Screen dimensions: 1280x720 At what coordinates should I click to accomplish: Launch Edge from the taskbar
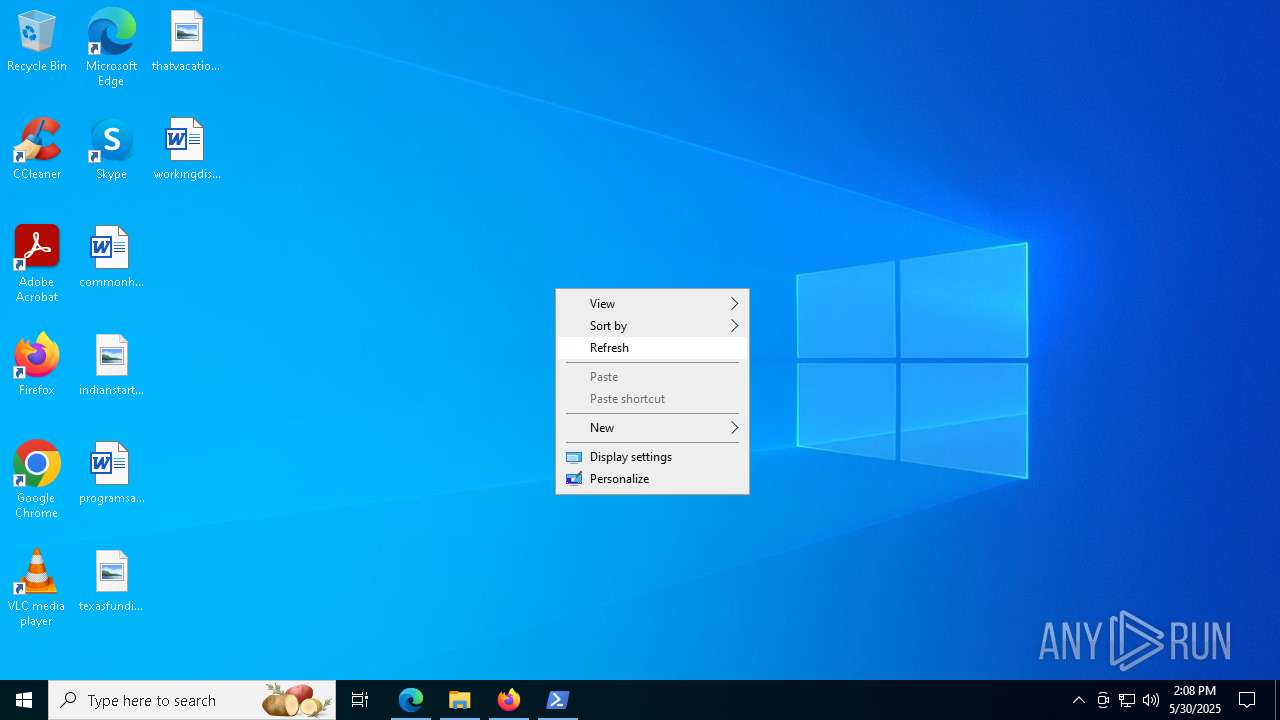411,700
